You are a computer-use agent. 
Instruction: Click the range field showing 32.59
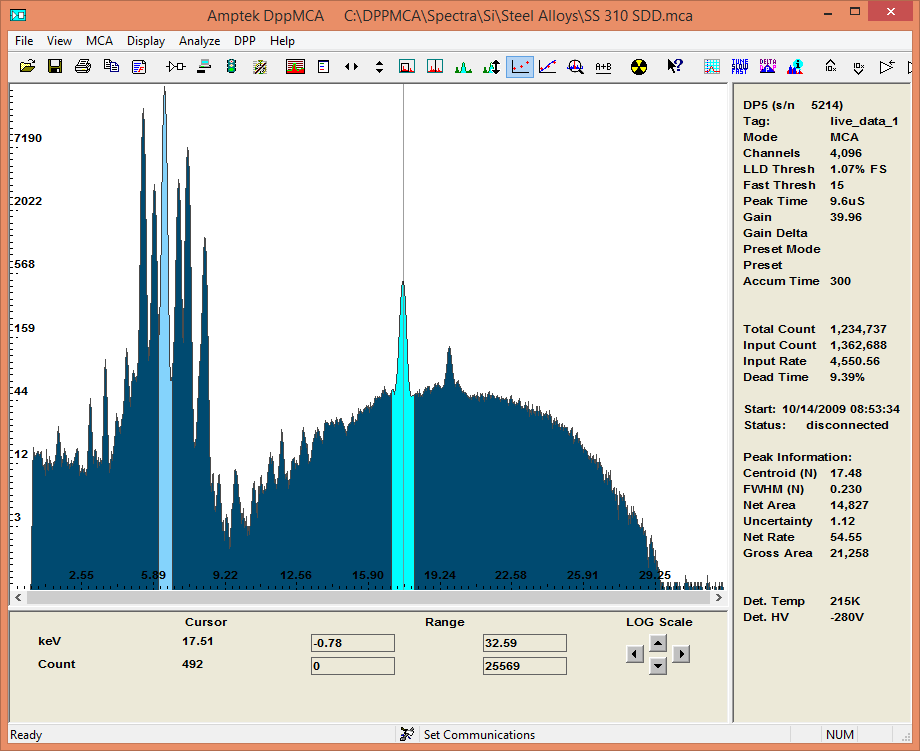pyautogui.click(x=525, y=643)
